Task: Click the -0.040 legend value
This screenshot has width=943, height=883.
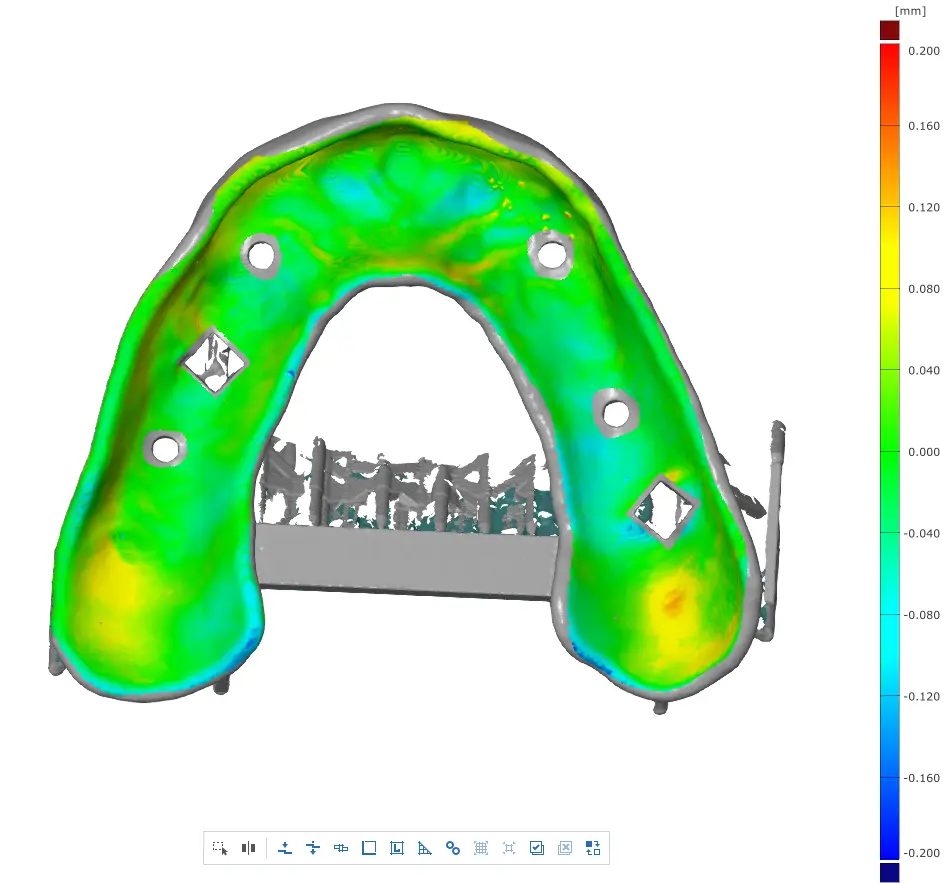Action: (921, 534)
